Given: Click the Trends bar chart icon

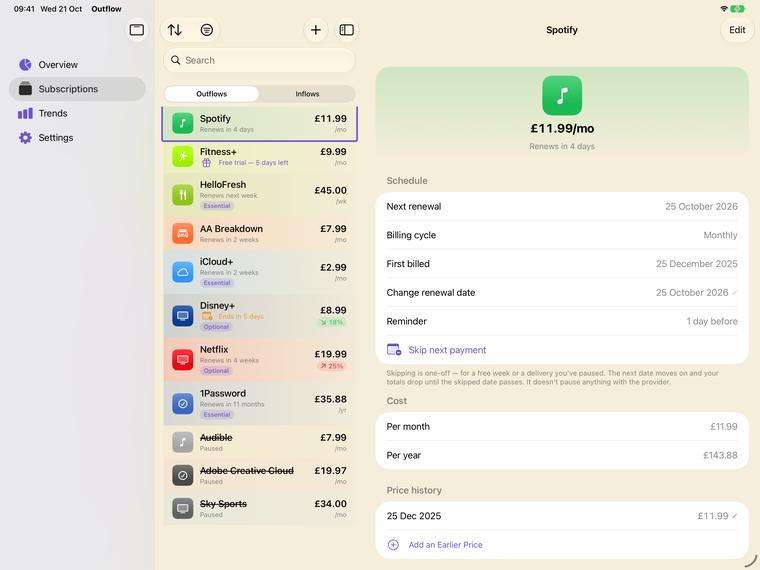Looking at the screenshot, I should coord(25,113).
